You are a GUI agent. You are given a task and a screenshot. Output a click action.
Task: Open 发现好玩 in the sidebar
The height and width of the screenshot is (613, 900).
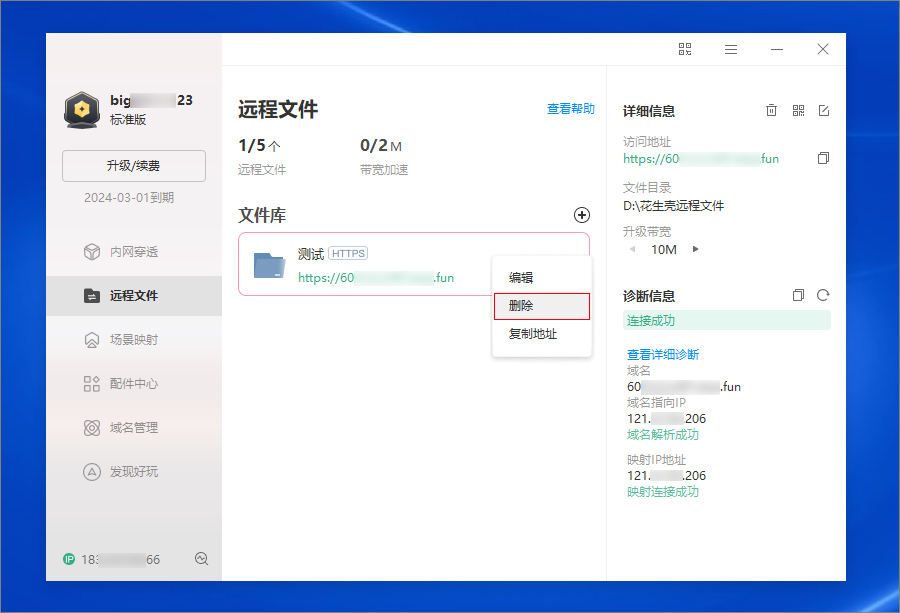134,472
